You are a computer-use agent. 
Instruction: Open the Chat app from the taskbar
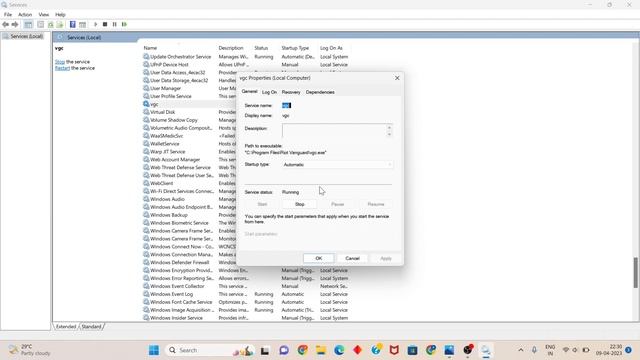(x=284, y=350)
